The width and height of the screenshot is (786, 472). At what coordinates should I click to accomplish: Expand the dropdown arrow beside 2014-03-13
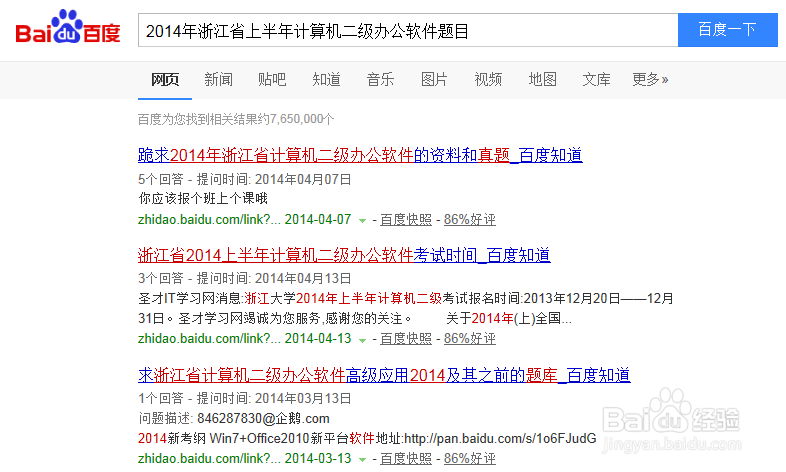[362, 459]
